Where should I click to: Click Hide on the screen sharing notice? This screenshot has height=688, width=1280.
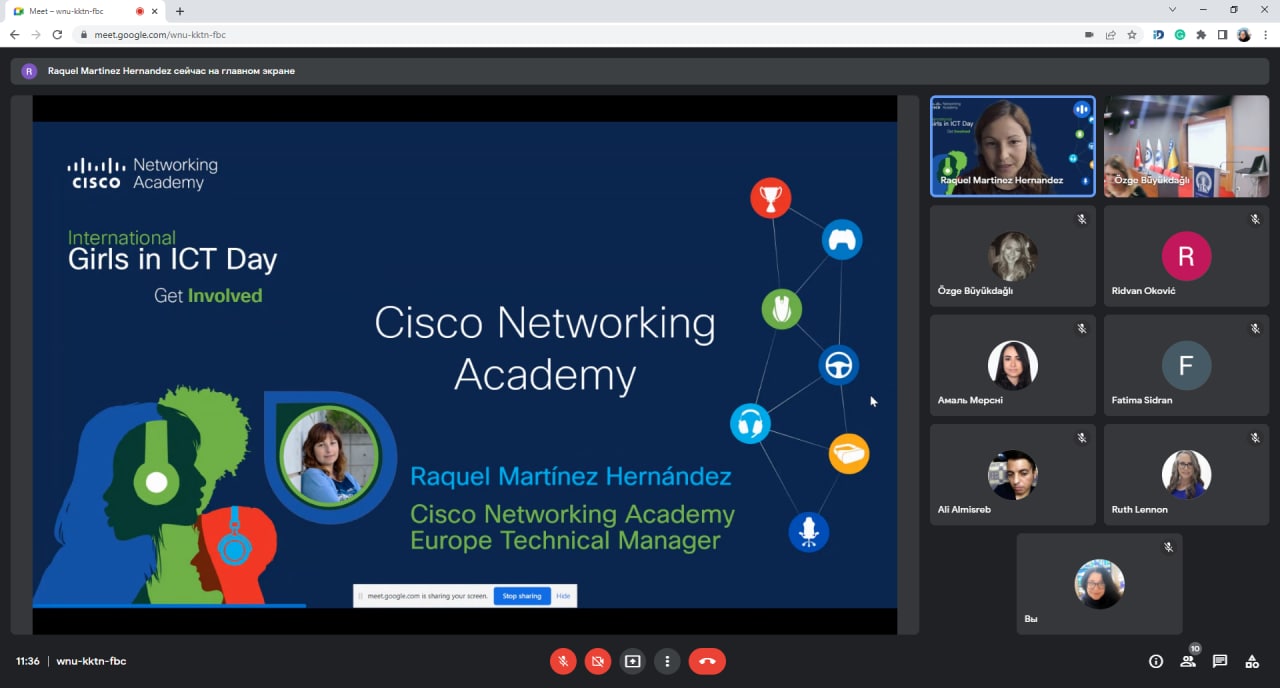pyautogui.click(x=563, y=596)
